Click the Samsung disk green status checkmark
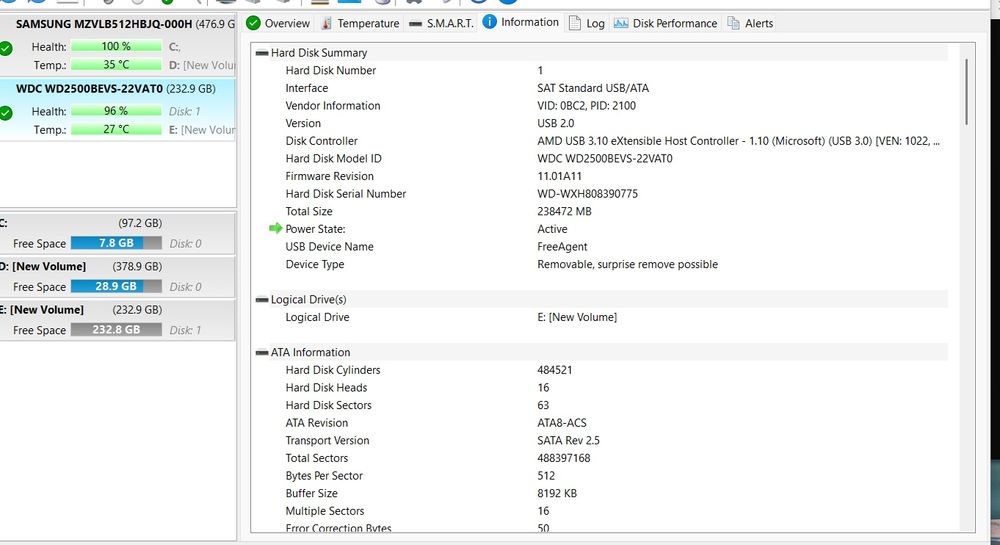1000x545 pixels. pos(6,48)
